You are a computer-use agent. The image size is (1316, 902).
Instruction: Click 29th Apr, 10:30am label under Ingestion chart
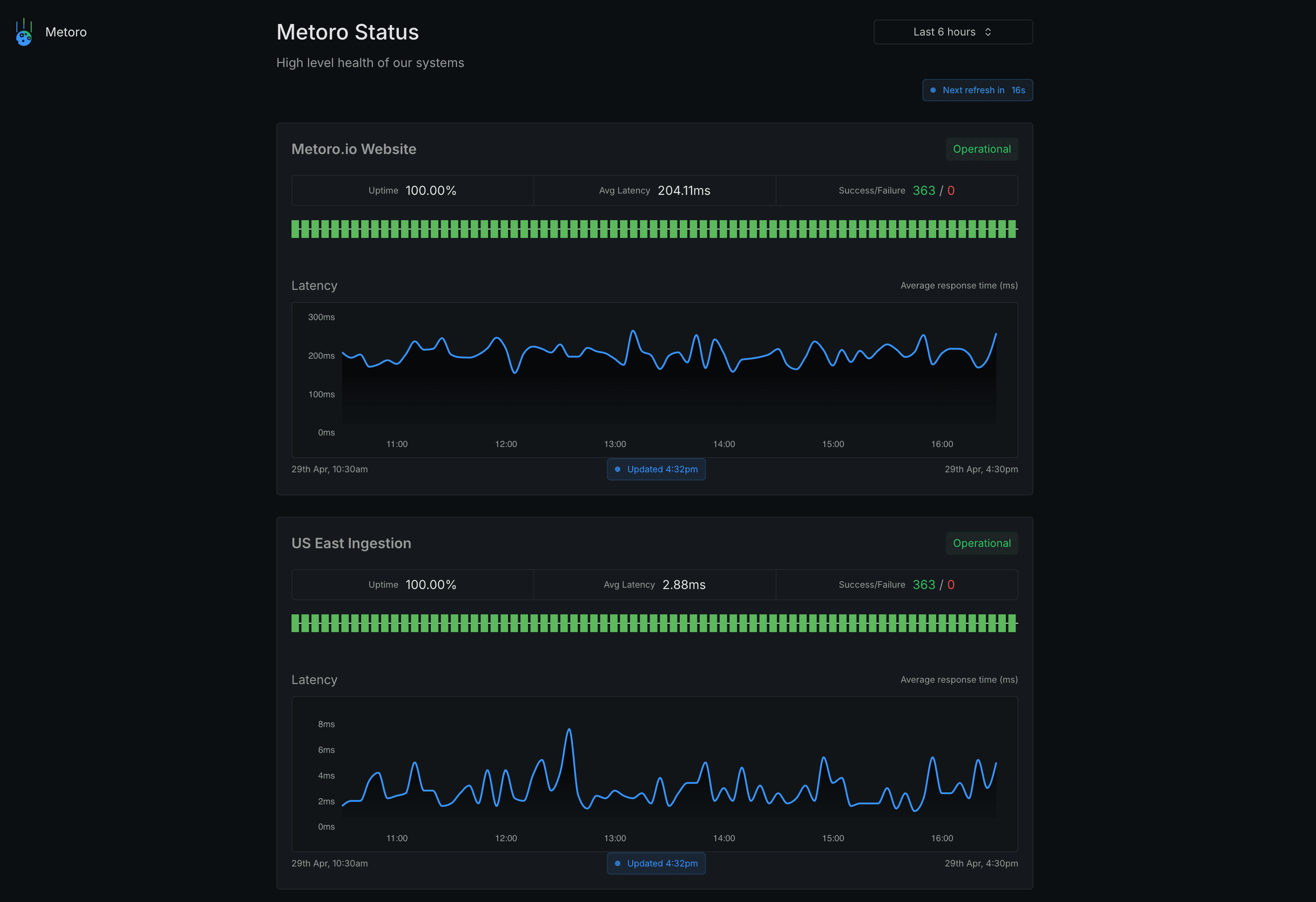(x=330, y=863)
